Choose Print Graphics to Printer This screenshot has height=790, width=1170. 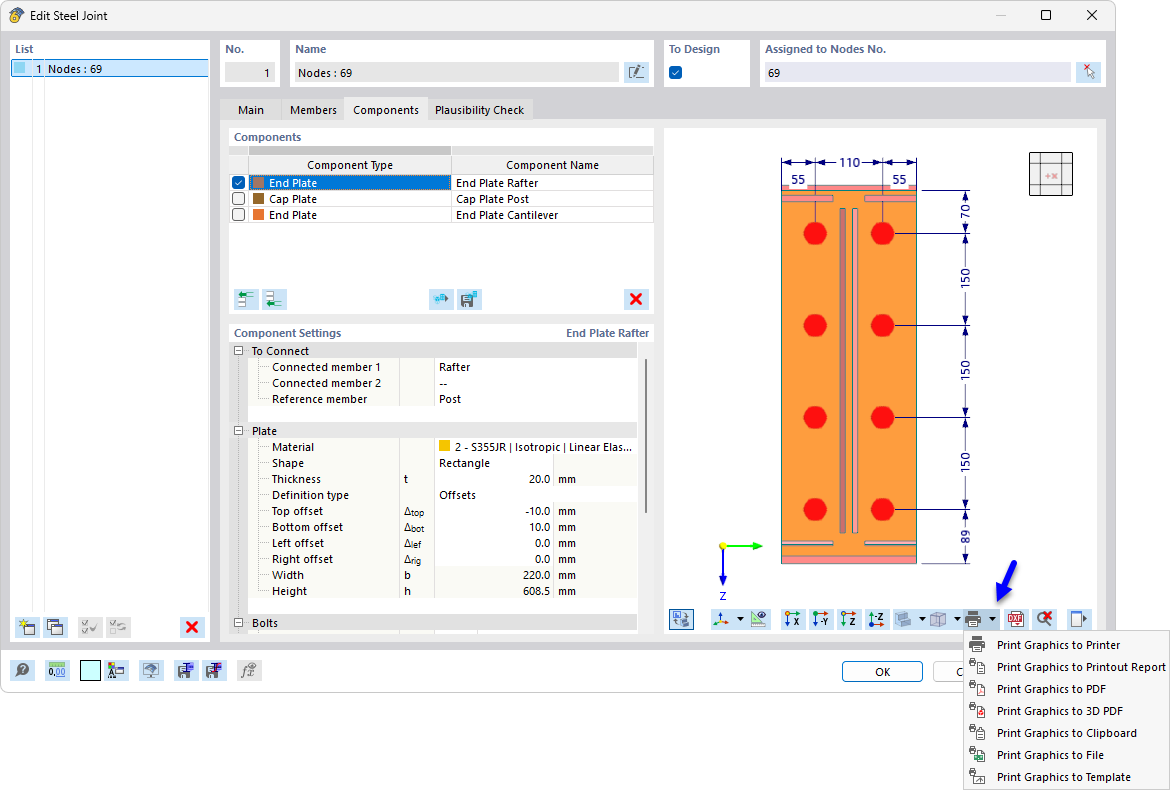pos(1066,645)
